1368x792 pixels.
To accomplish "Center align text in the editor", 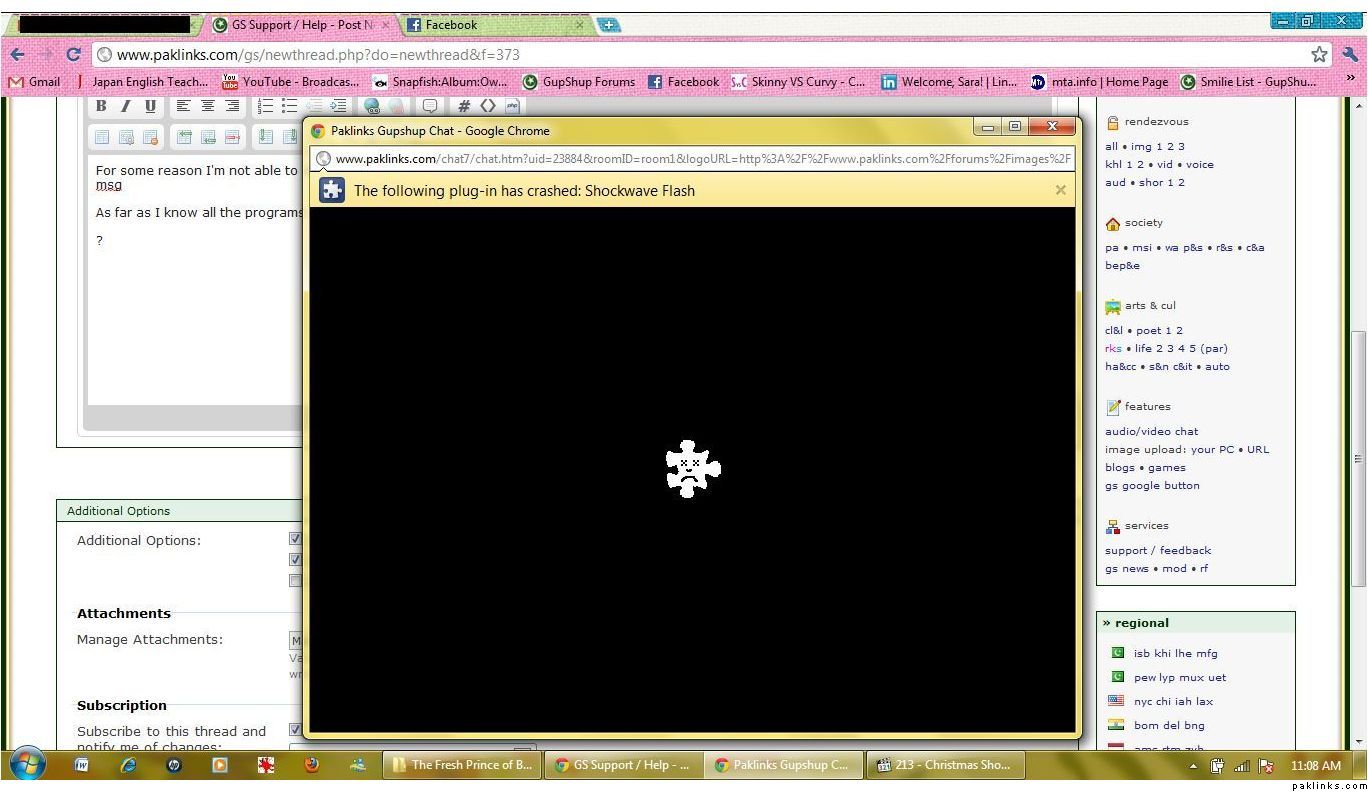I will pos(208,106).
